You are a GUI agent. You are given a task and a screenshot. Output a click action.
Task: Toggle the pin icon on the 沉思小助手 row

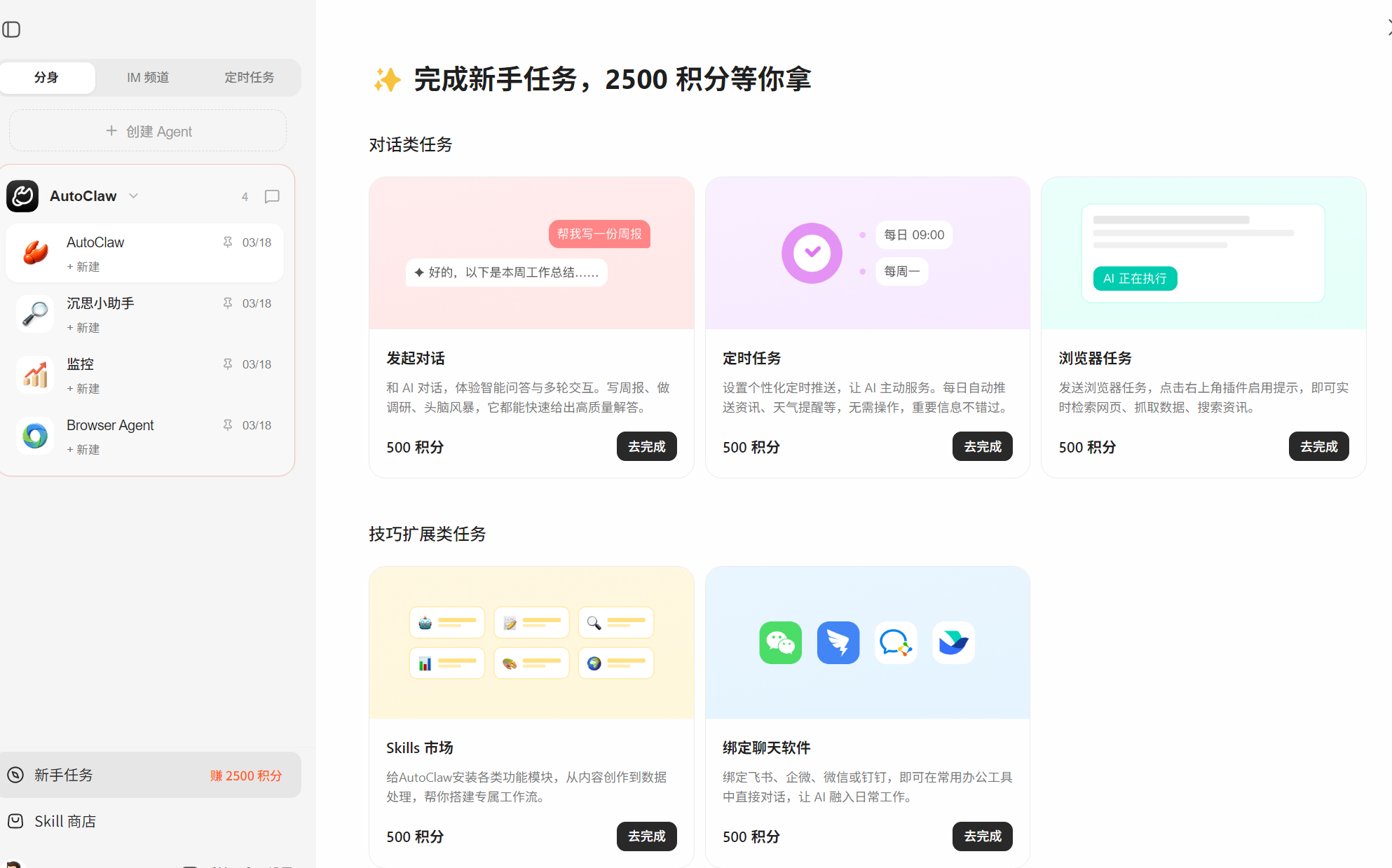pyautogui.click(x=228, y=303)
